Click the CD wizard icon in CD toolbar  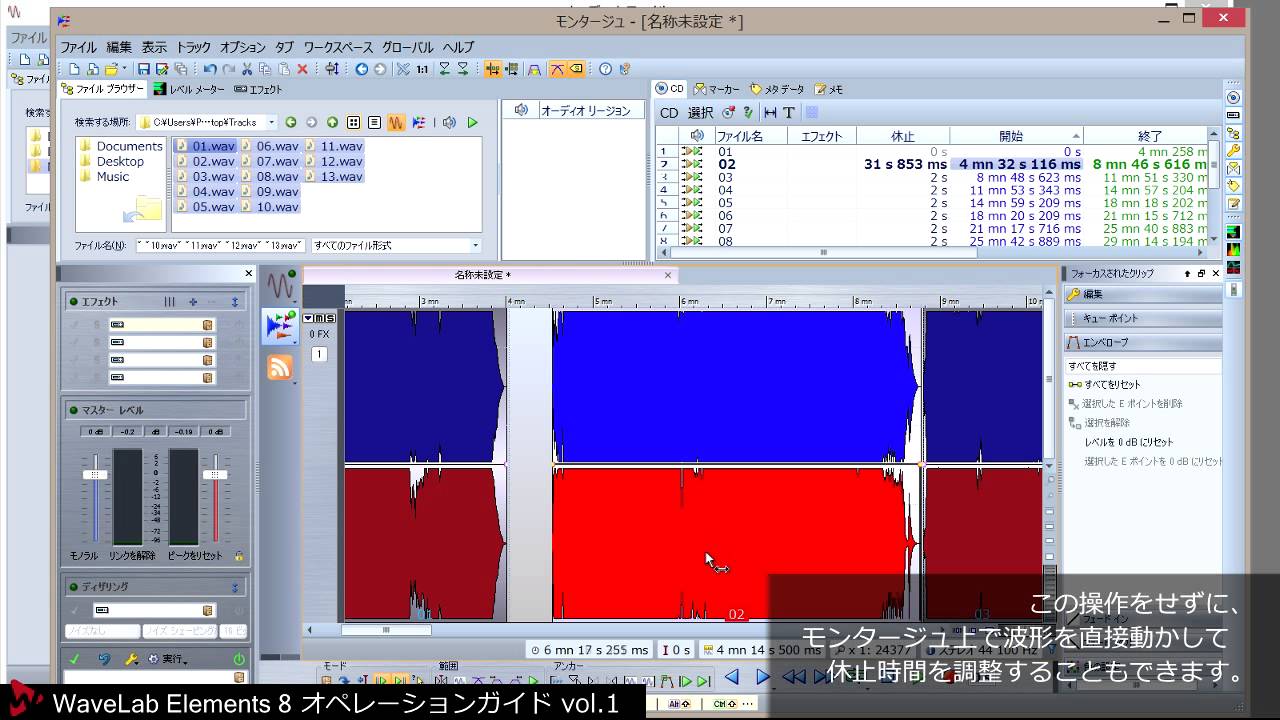pyautogui.click(x=728, y=112)
